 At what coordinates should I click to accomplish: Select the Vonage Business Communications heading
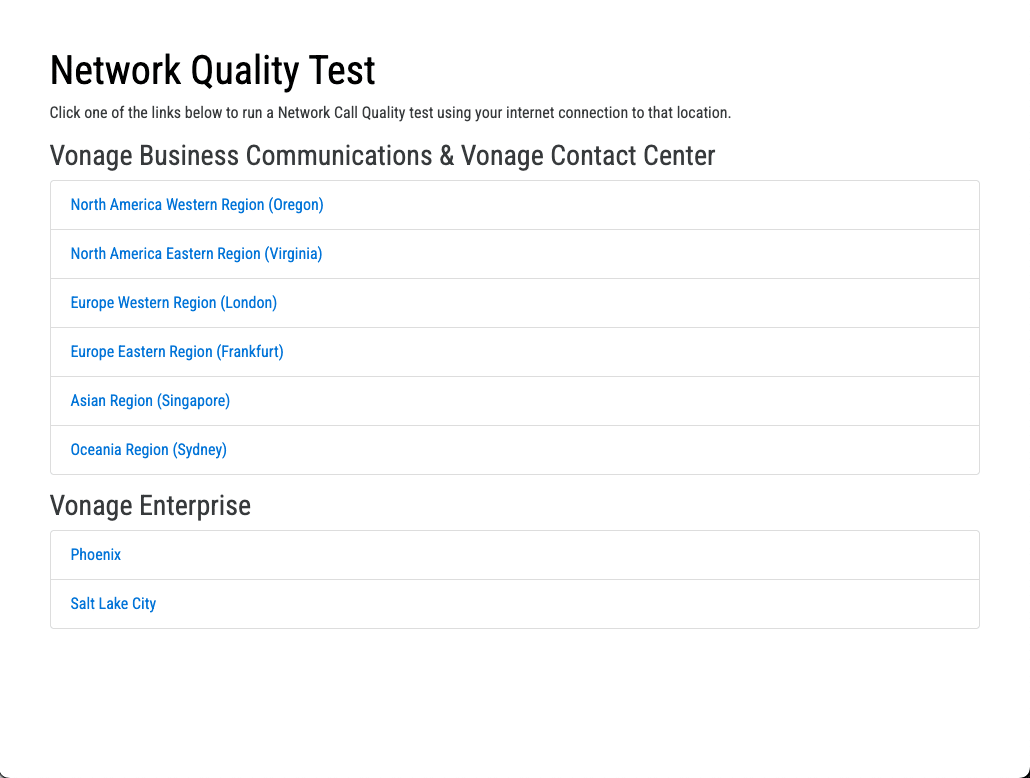(x=382, y=156)
